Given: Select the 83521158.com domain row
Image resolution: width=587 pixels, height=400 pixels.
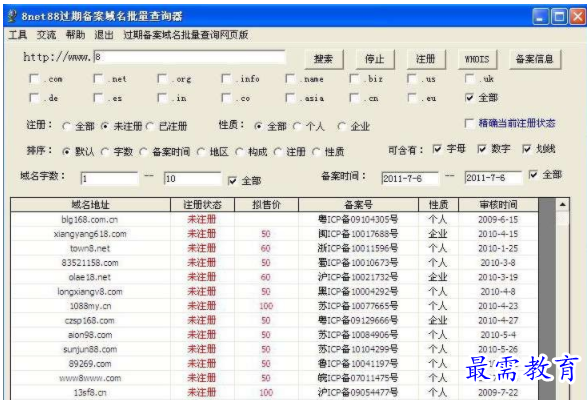Looking at the screenshot, I should 274,263.
